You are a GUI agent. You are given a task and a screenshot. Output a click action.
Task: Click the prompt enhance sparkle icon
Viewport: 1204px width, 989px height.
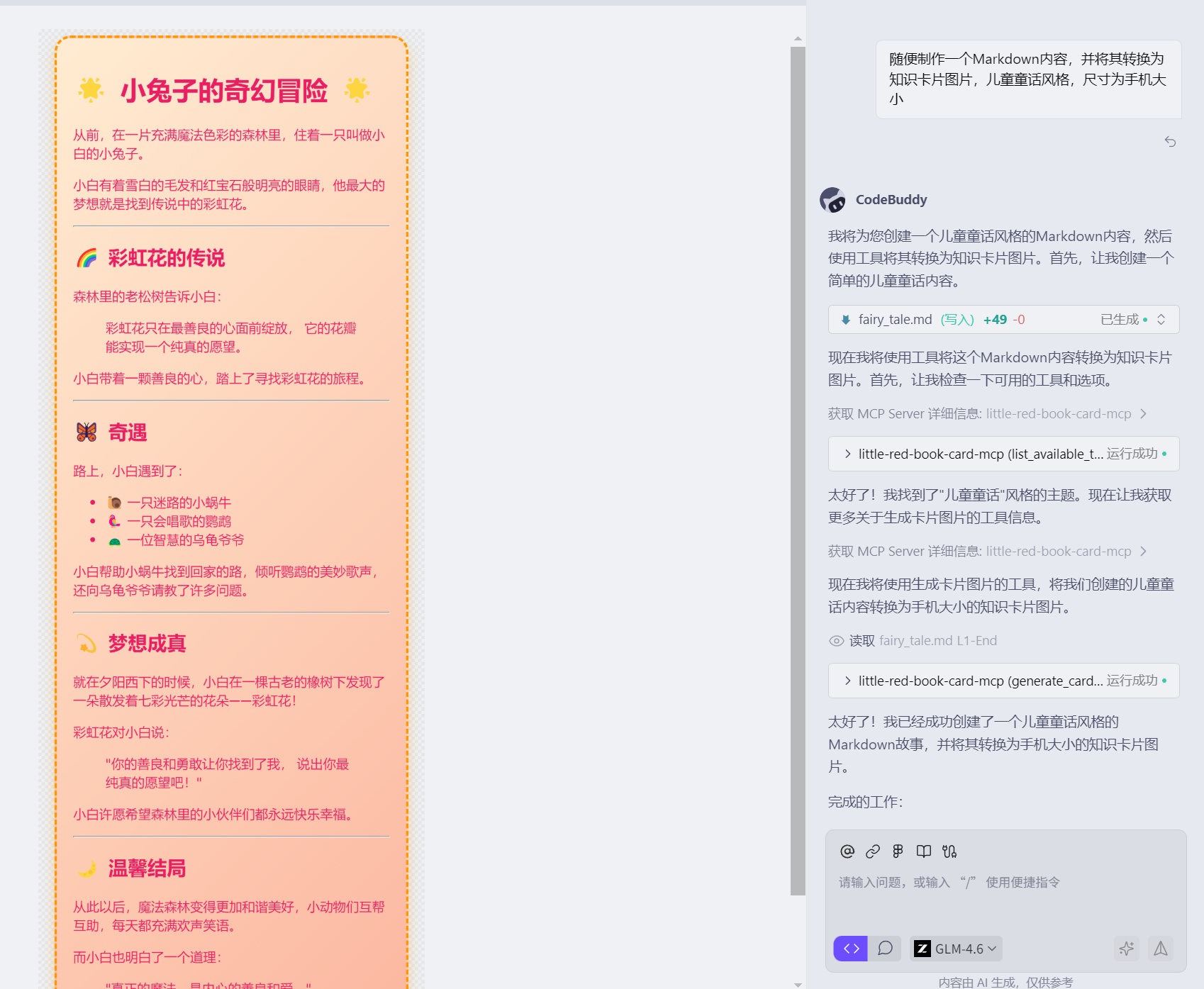(x=1126, y=949)
